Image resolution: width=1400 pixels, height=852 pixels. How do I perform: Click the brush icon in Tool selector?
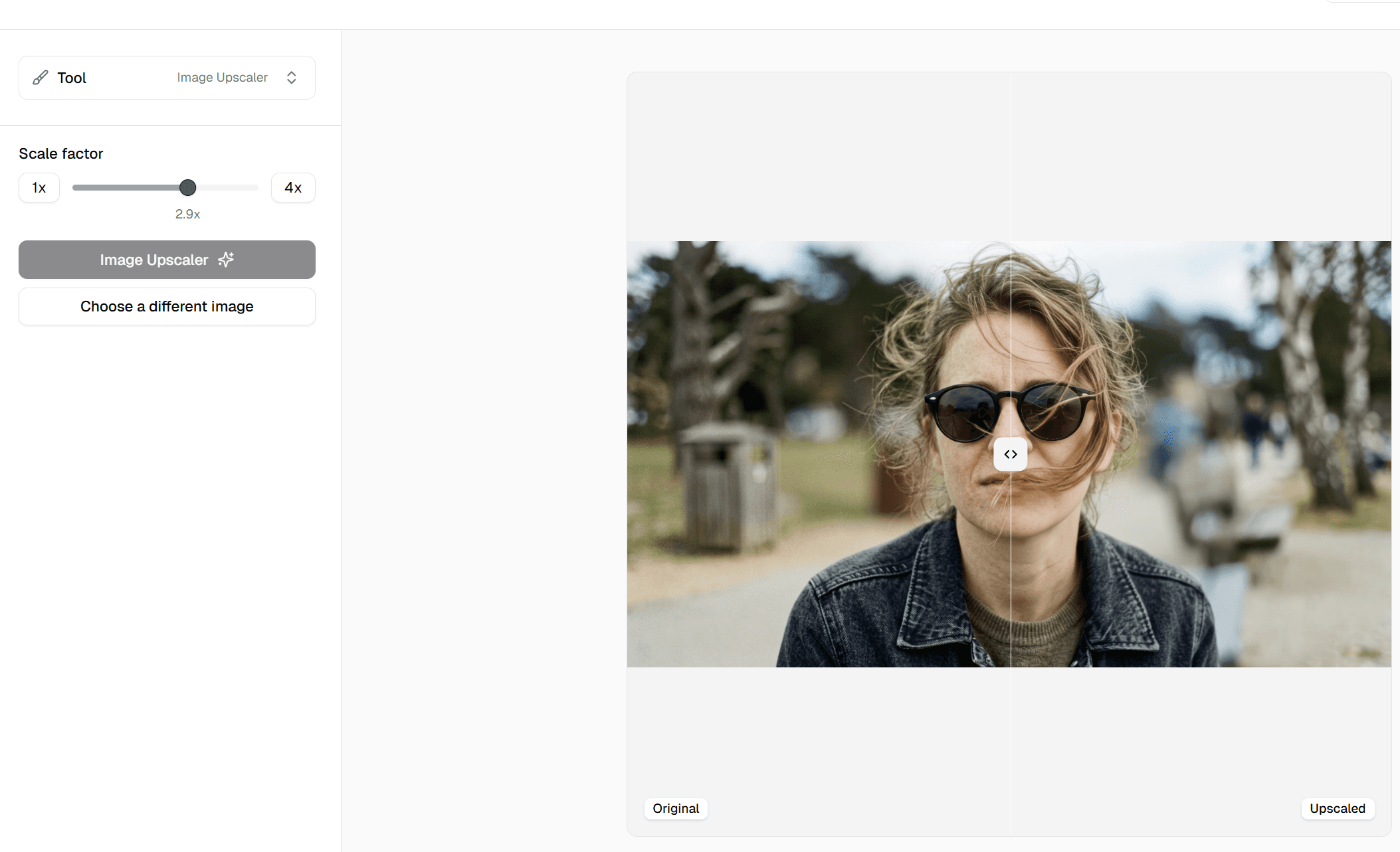[41, 78]
